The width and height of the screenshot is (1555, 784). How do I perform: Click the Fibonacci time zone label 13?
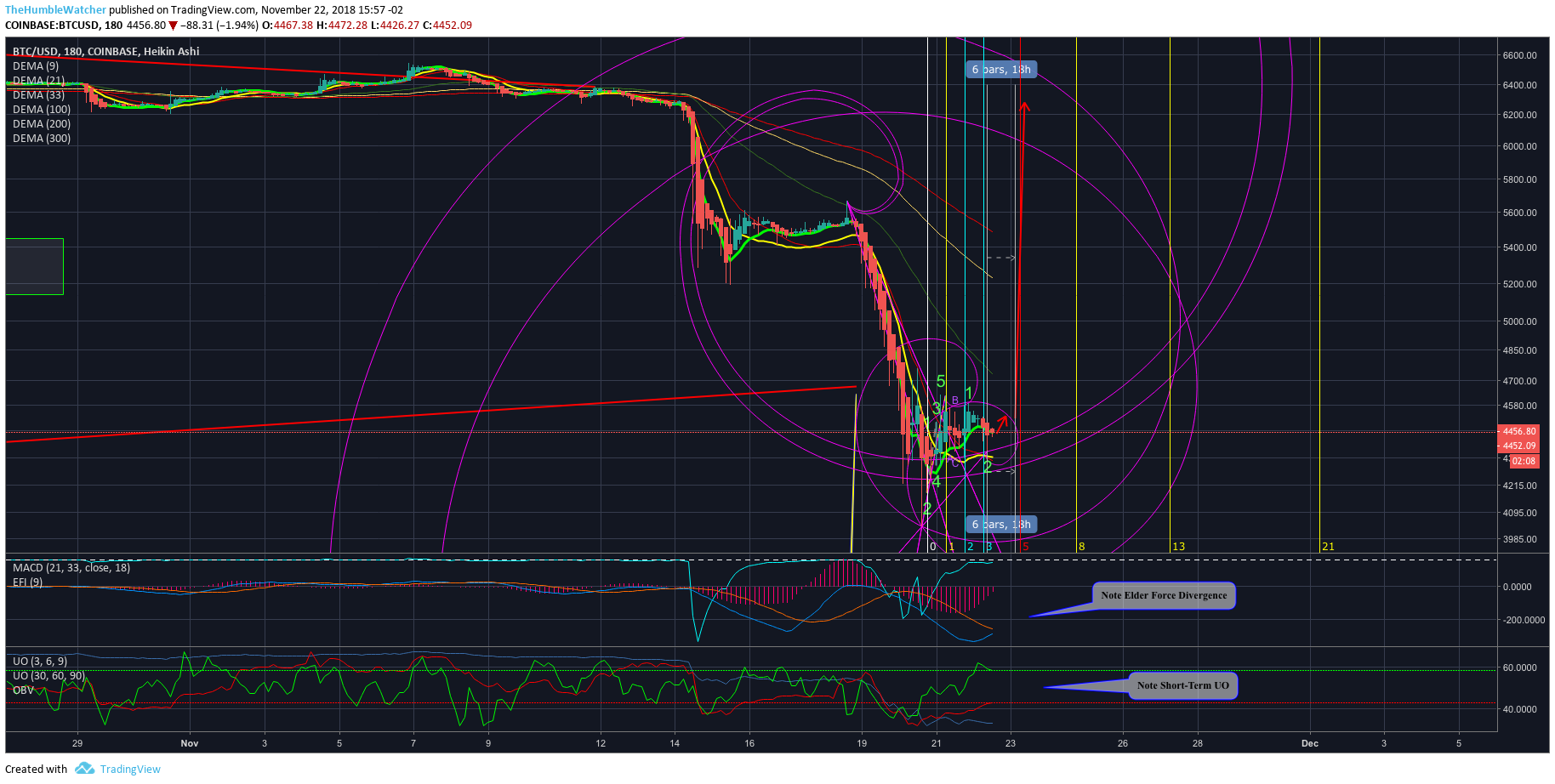(x=1178, y=547)
